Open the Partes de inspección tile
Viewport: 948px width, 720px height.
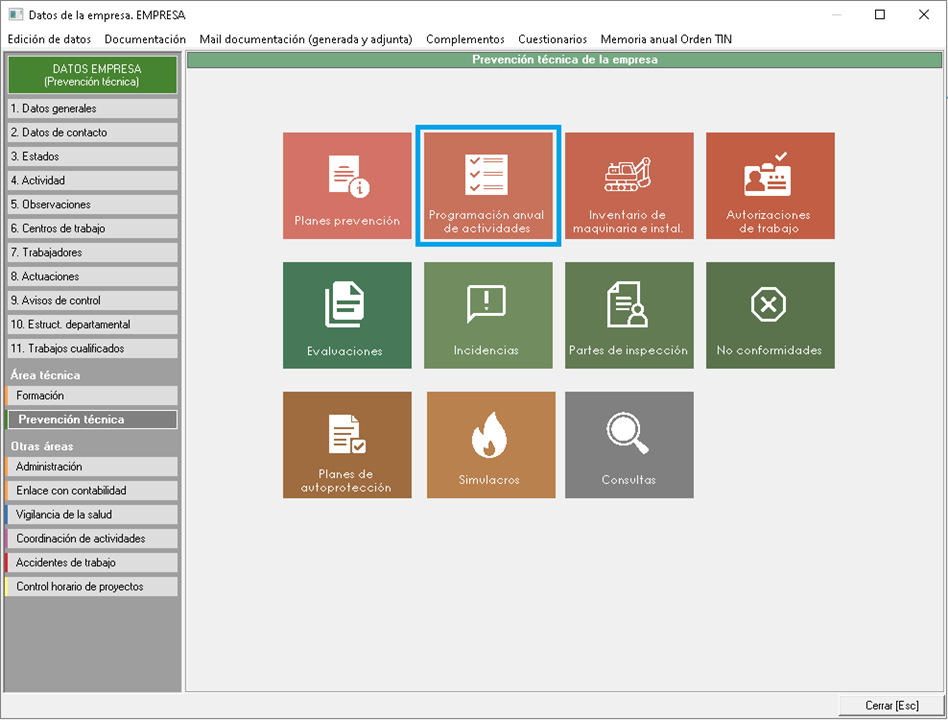[629, 315]
